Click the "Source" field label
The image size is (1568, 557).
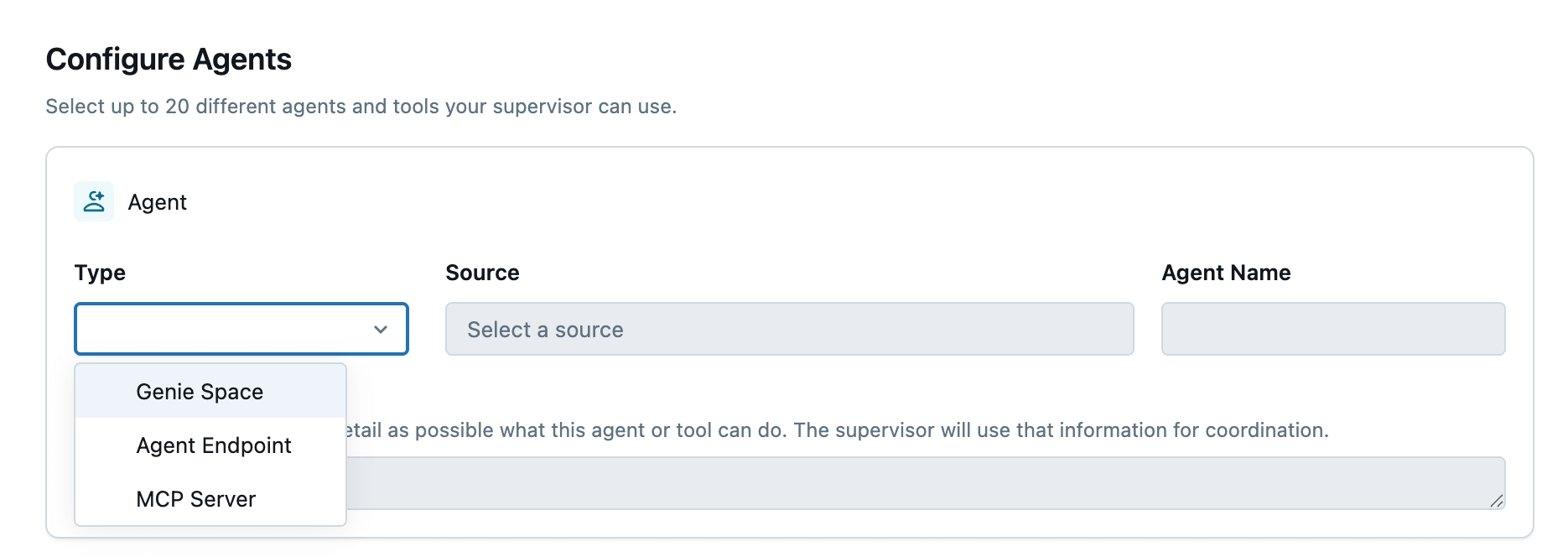click(482, 273)
